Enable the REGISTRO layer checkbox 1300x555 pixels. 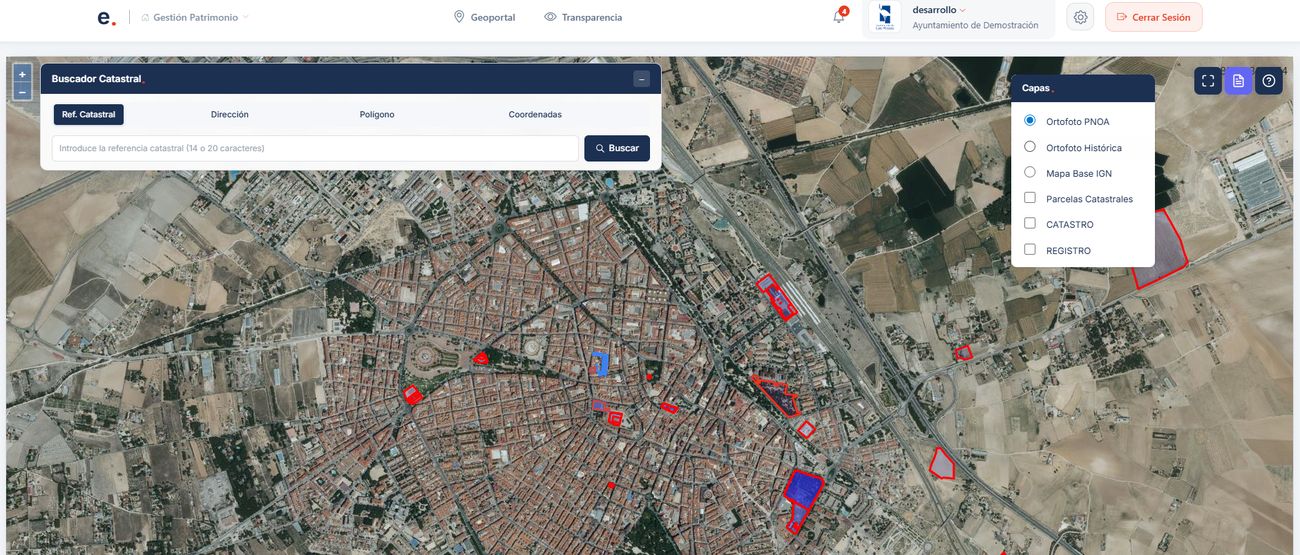(1030, 250)
